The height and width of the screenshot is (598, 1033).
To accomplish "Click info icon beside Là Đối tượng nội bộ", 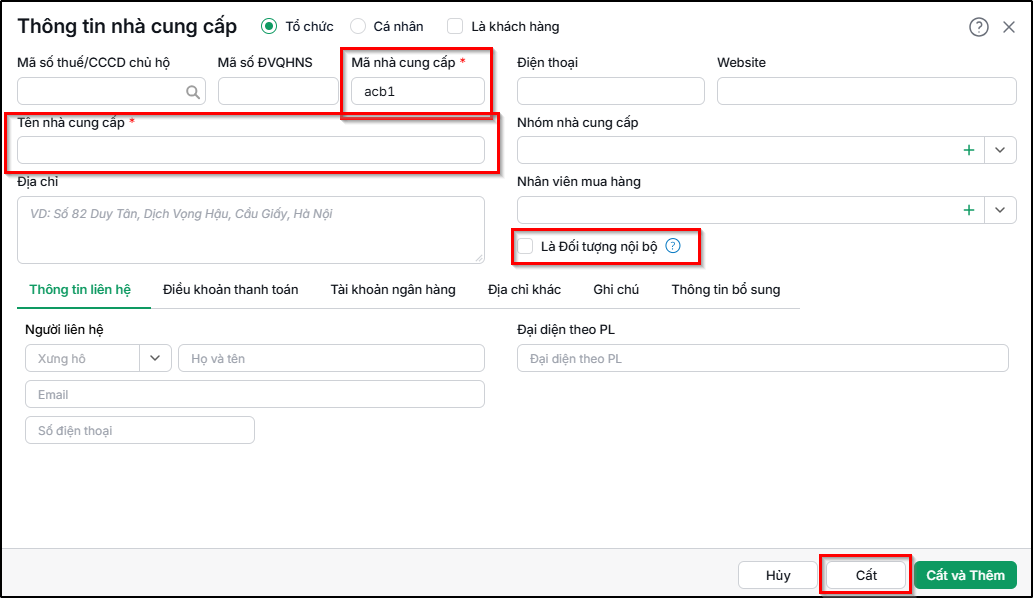I will [x=673, y=246].
